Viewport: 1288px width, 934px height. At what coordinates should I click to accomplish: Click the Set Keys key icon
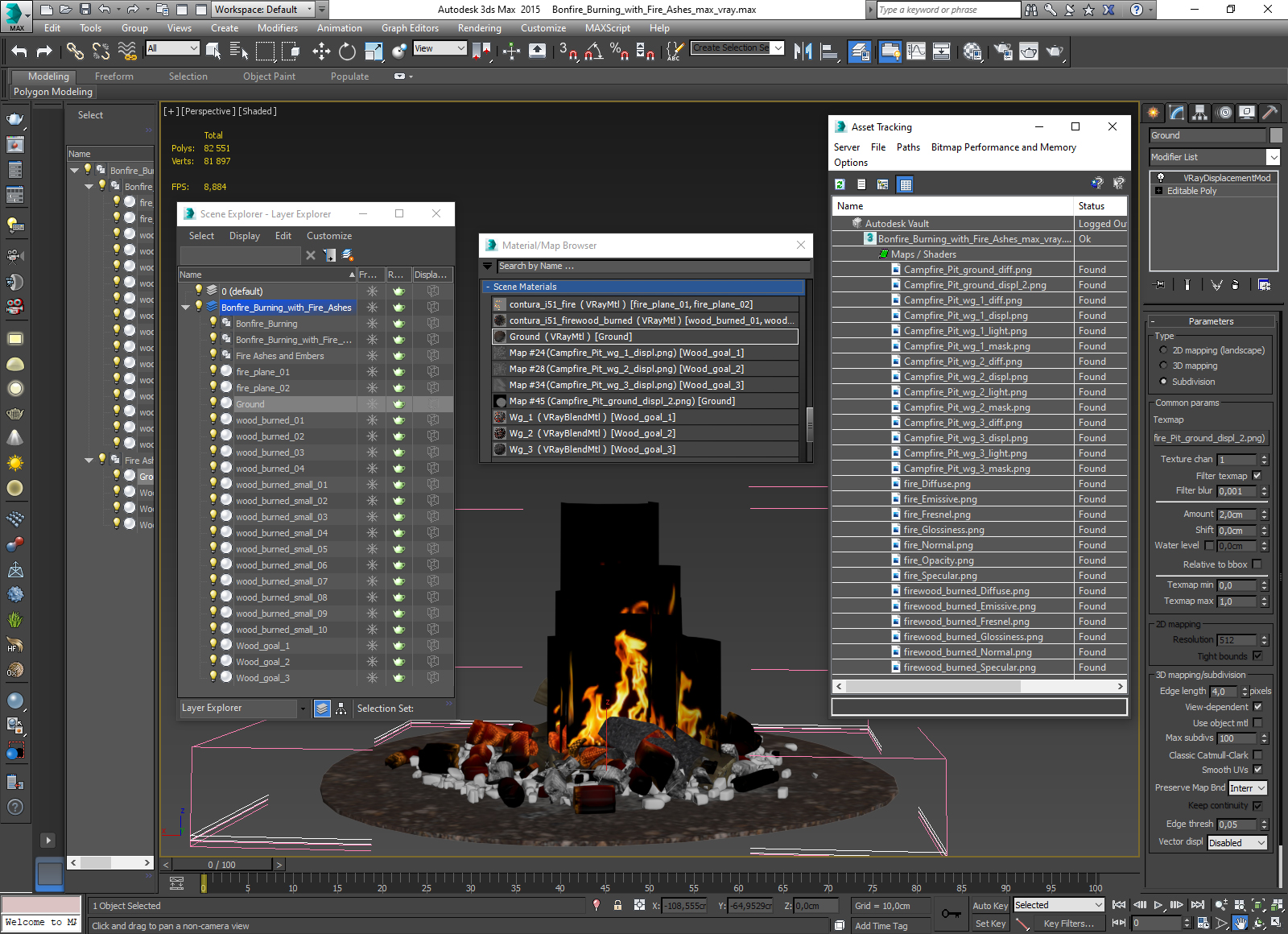[951, 914]
